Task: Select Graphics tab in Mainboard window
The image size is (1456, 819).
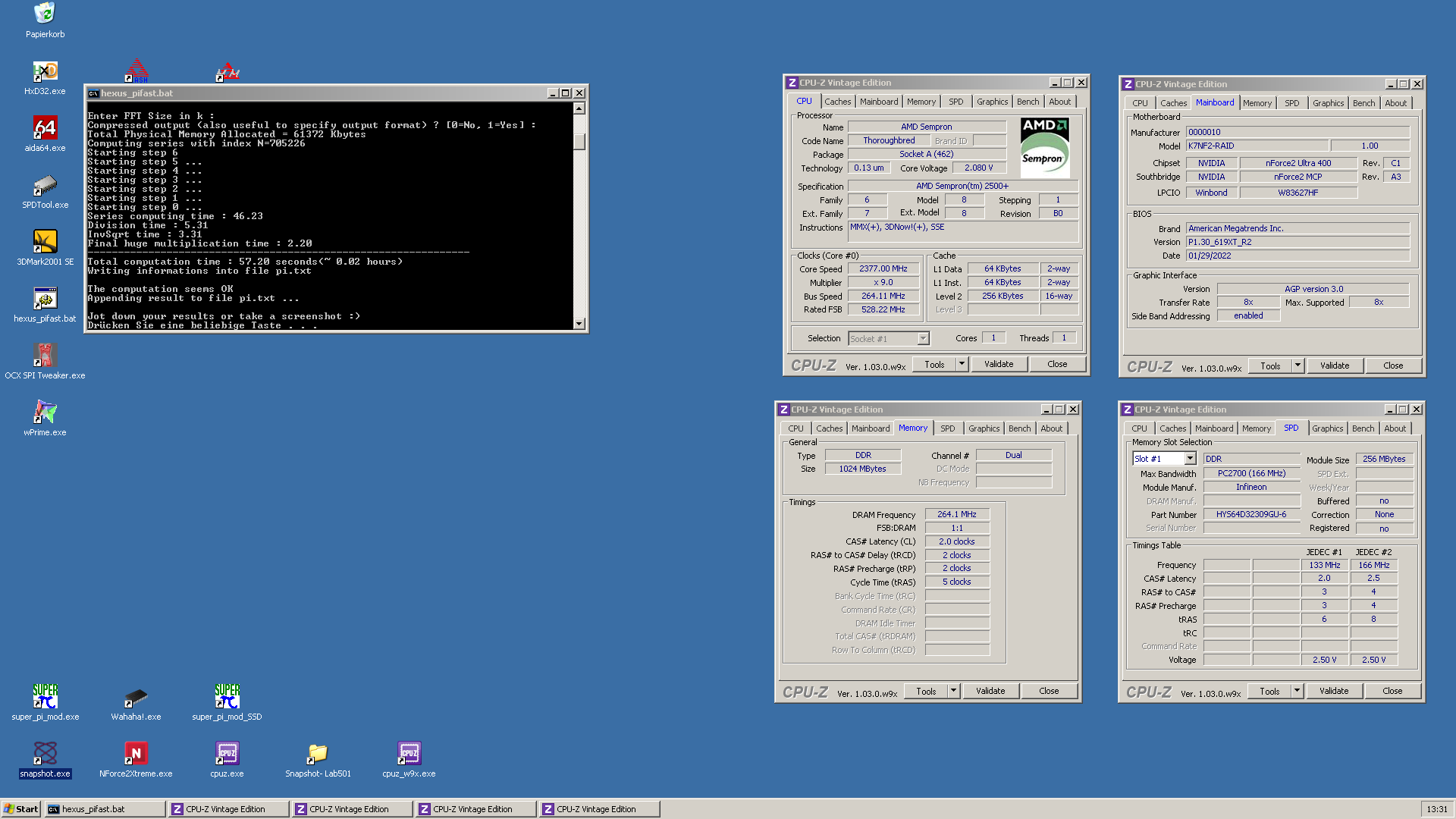Action: point(1328,103)
